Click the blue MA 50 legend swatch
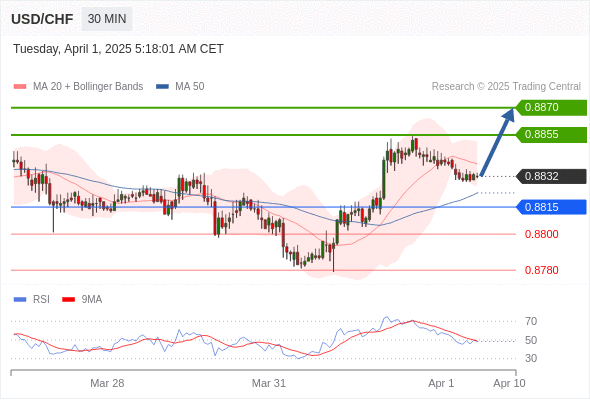 pos(162,87)
